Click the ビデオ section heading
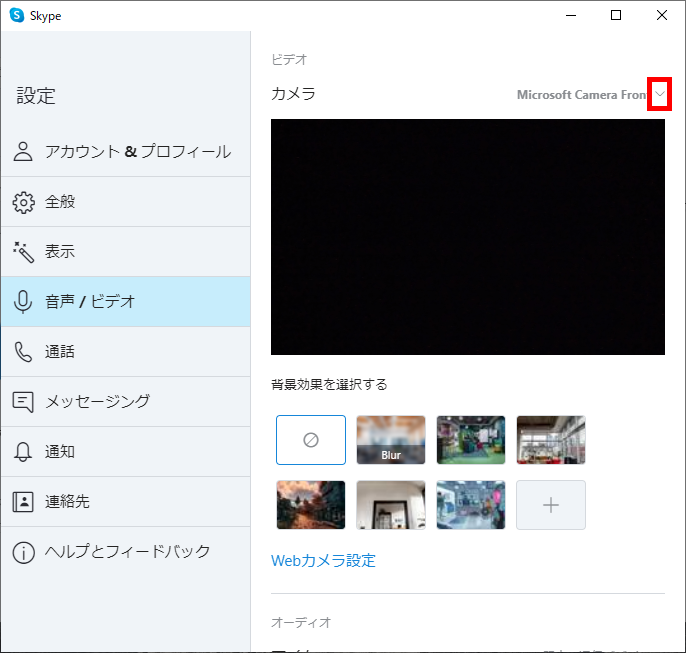The width and height of the screenshot is (686, 653). pyautogui.click(x=289, y=59)
